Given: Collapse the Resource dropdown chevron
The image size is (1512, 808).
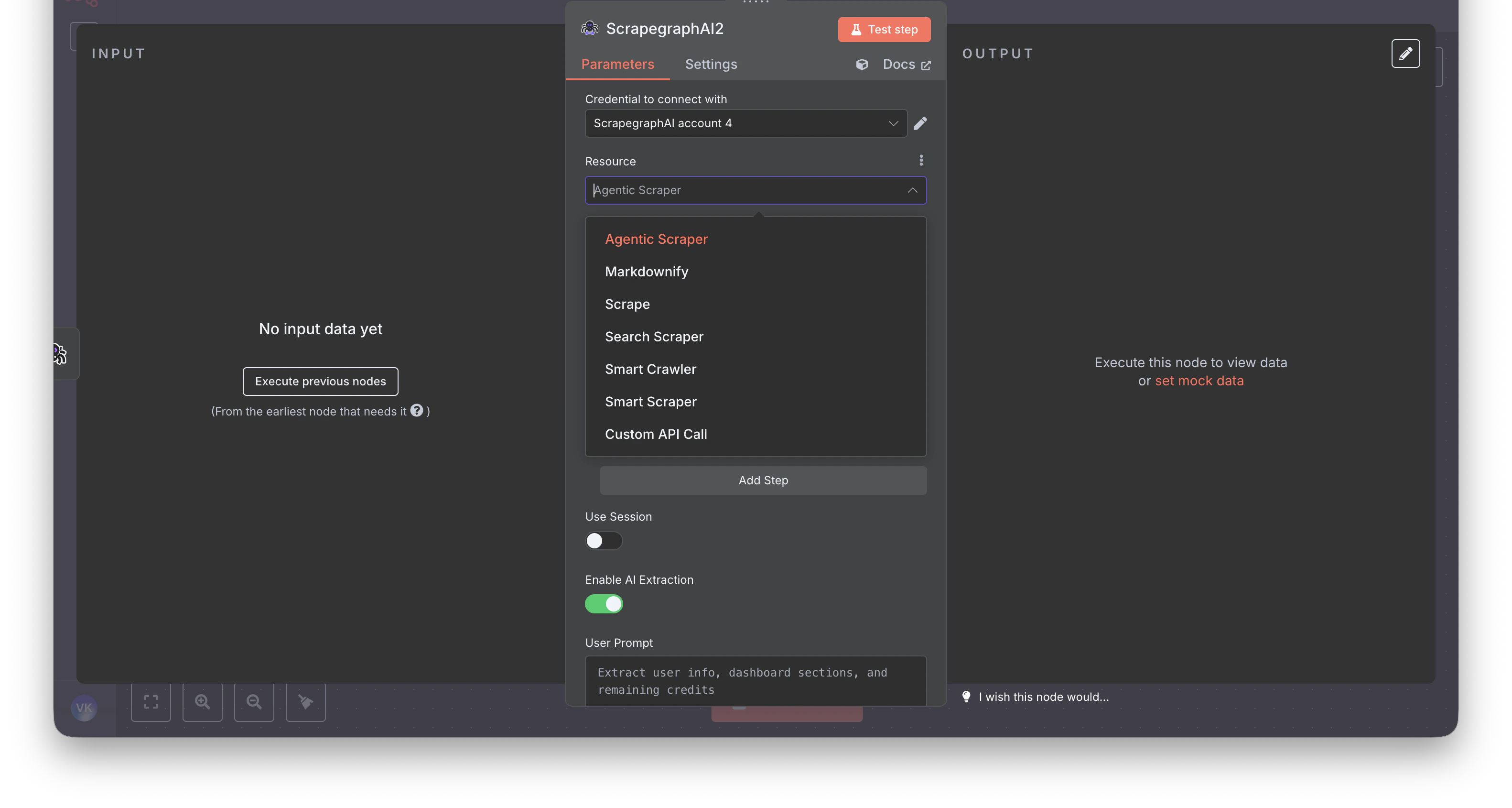Looking at the screenshot, I should pyautogui.click(x=912, y=190).
